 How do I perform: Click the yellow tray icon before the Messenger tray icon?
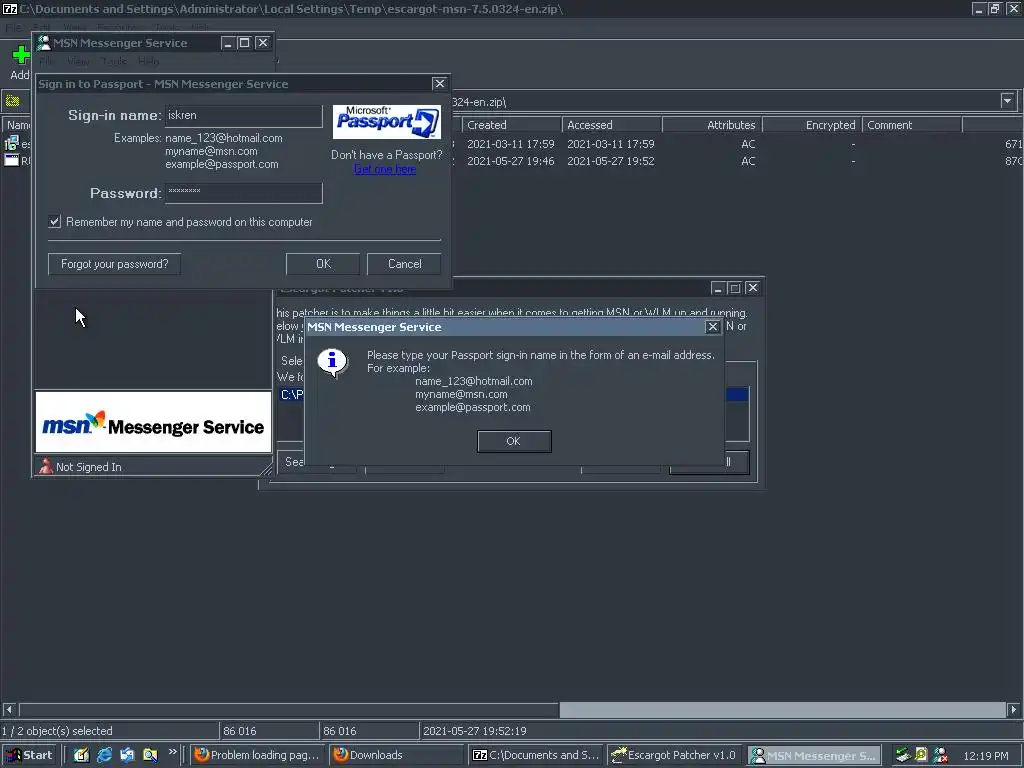921,756
